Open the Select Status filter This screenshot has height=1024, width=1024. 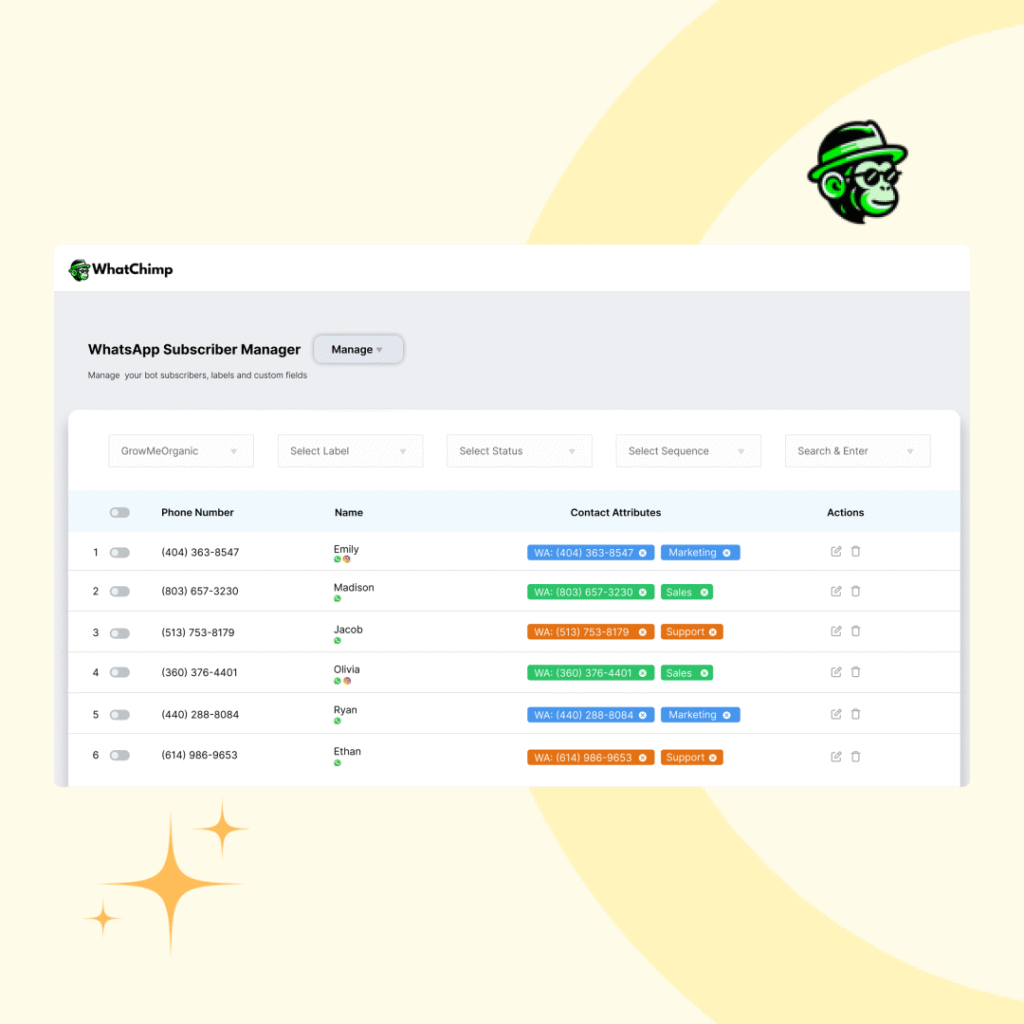[x=518, y=451]
